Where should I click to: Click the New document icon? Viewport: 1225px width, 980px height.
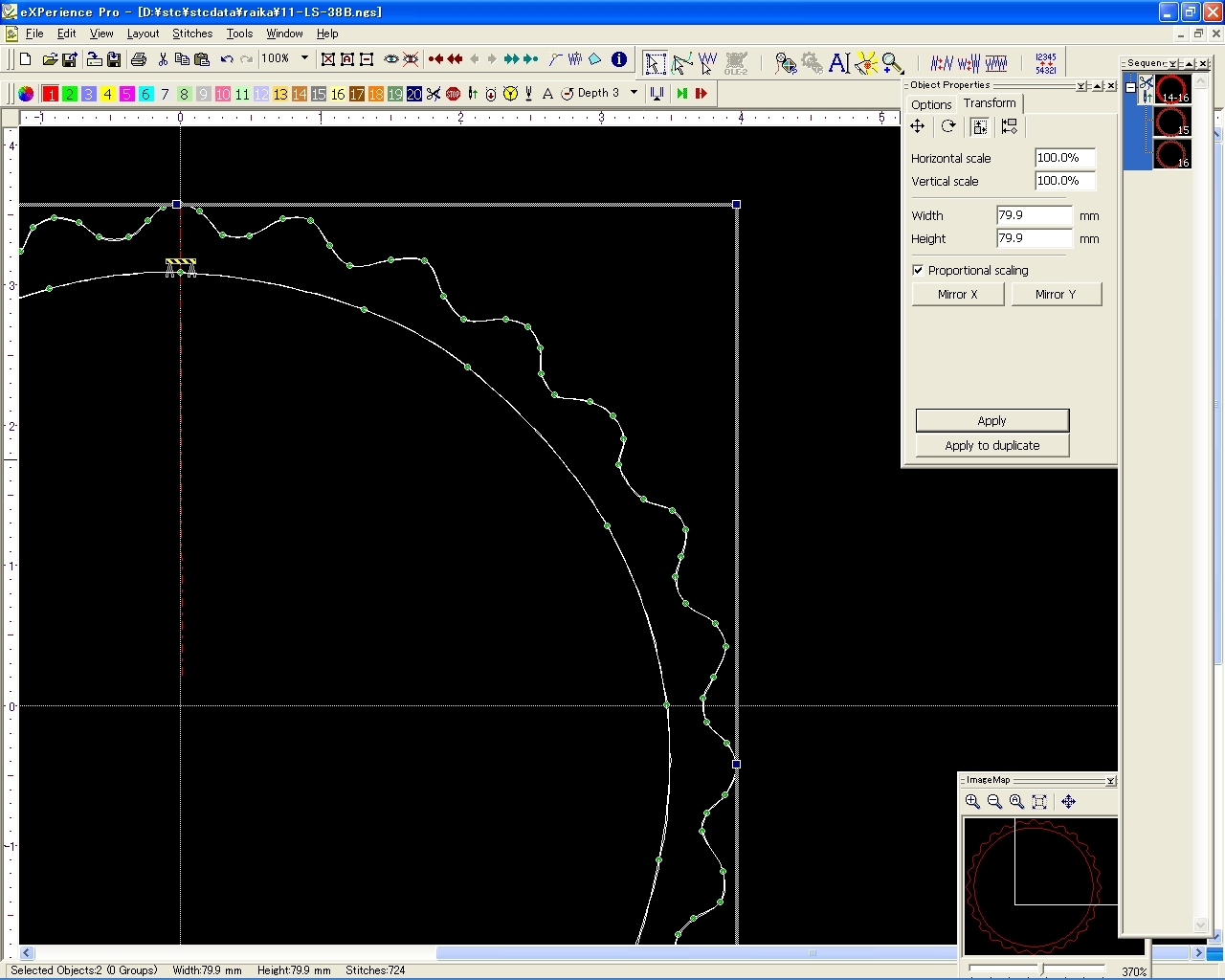click(26, 59)
